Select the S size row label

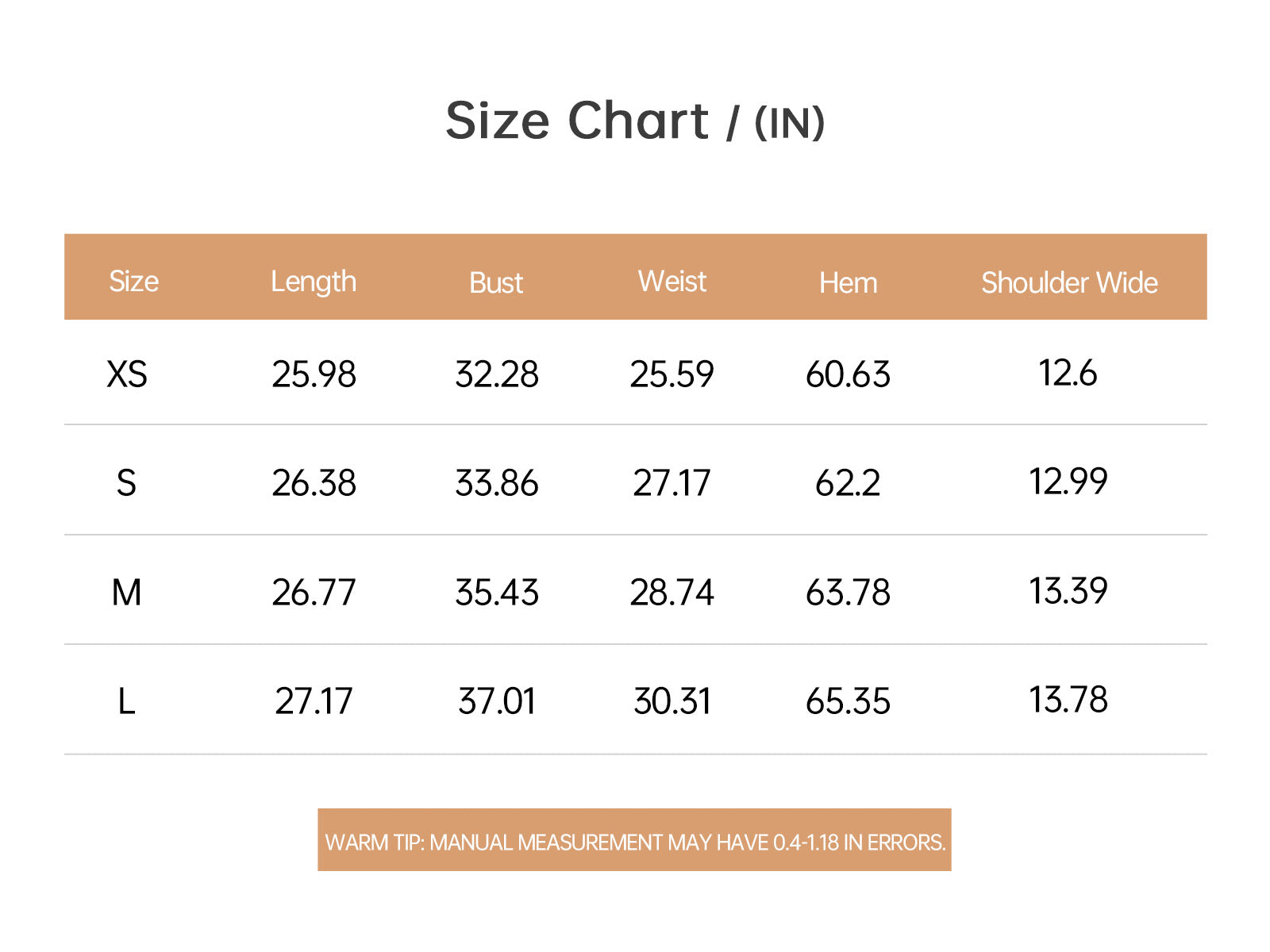(126, 483)
